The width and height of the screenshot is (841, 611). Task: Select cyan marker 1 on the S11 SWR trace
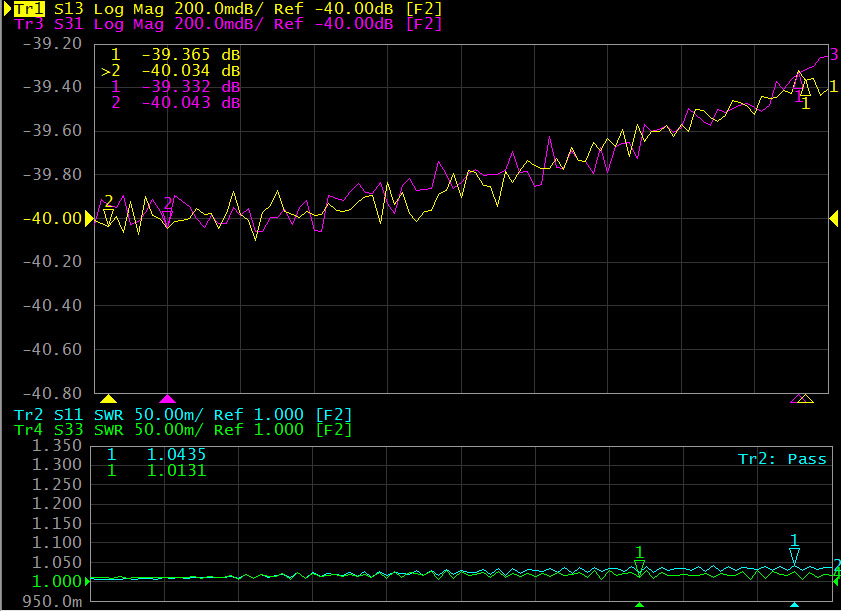pyautogui.click(x=794, y=549)
